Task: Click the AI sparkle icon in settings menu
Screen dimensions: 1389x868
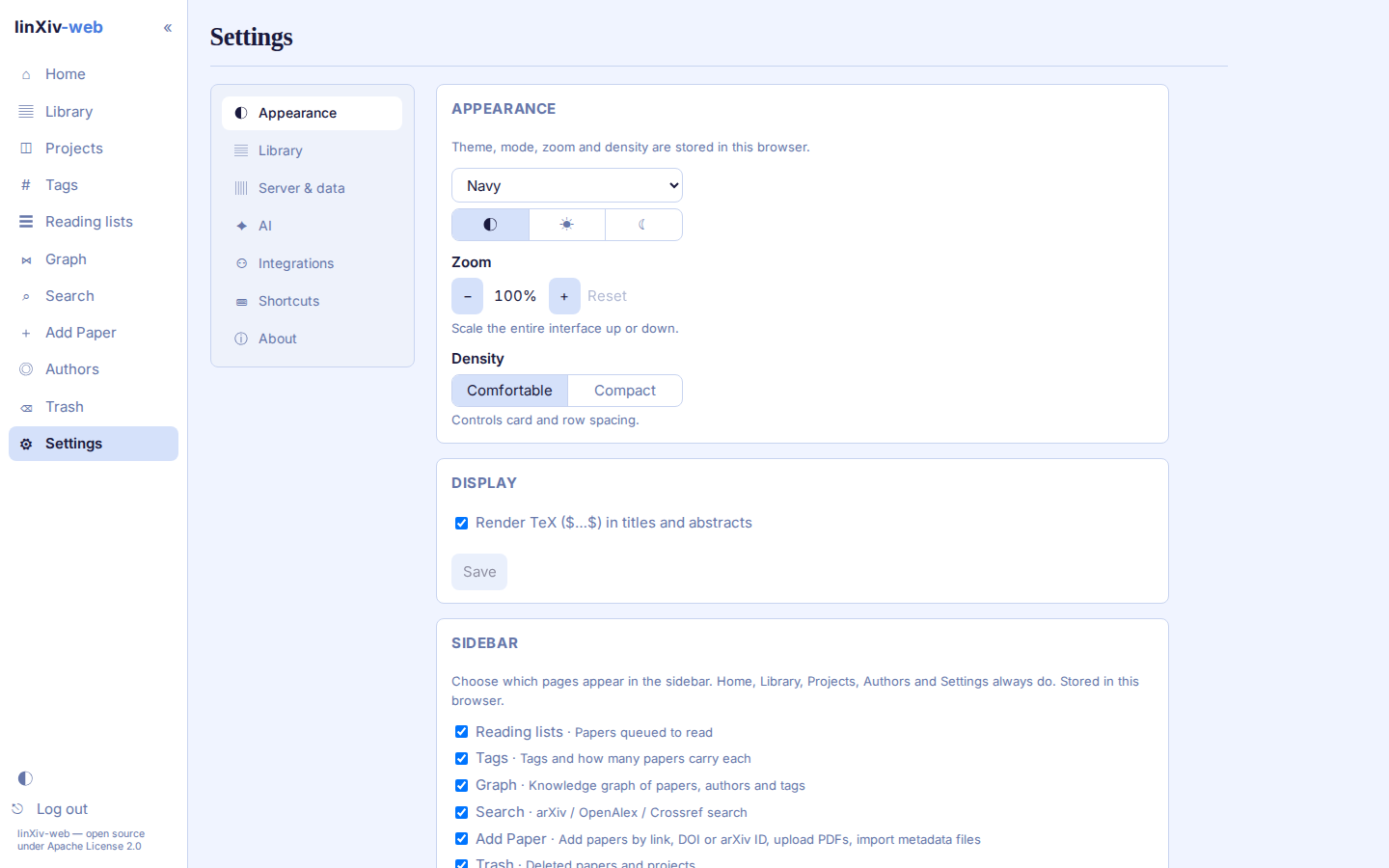Action: point(241,226)
